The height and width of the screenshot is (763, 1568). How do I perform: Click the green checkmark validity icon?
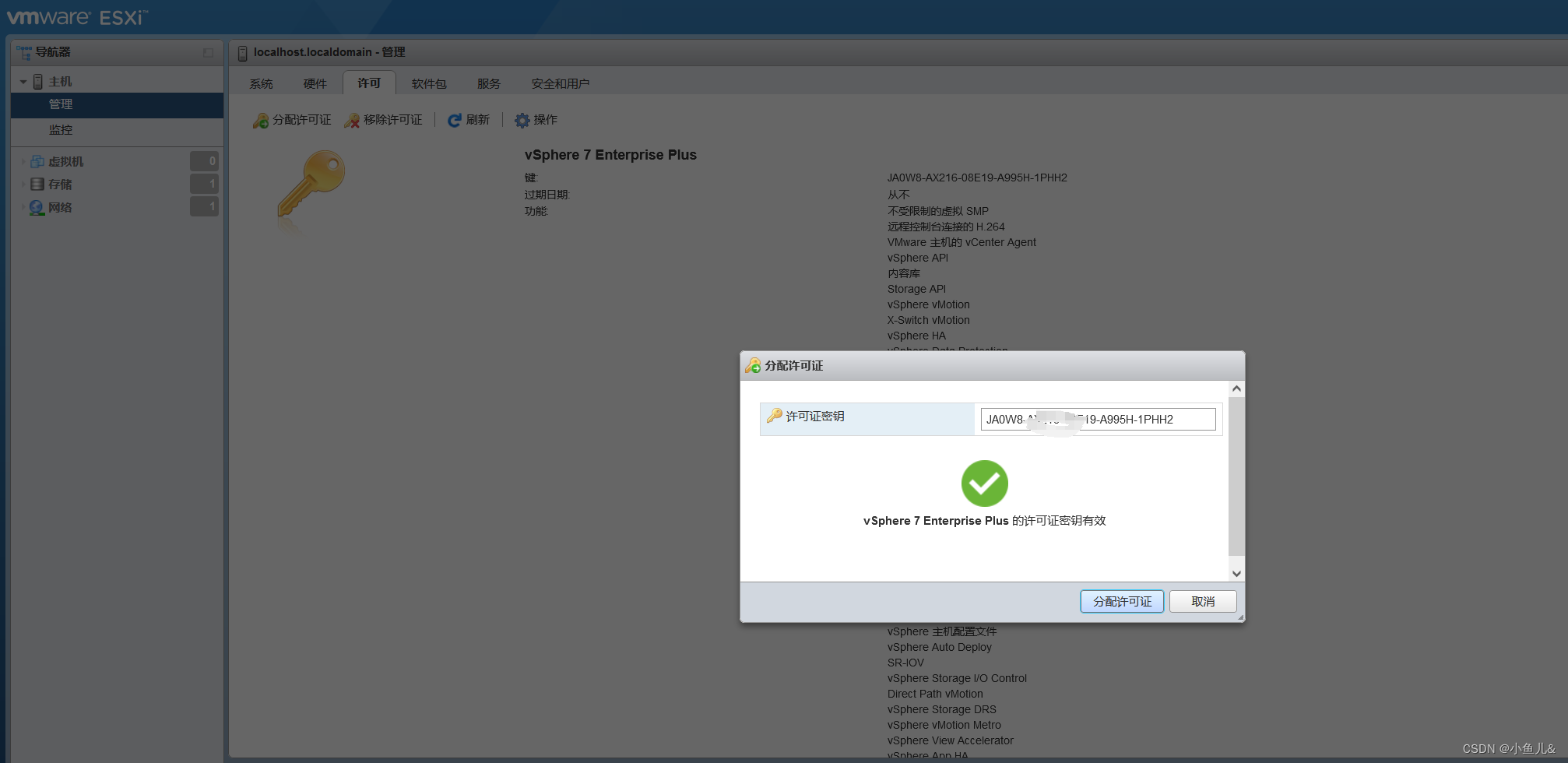(x=985, y=483)
